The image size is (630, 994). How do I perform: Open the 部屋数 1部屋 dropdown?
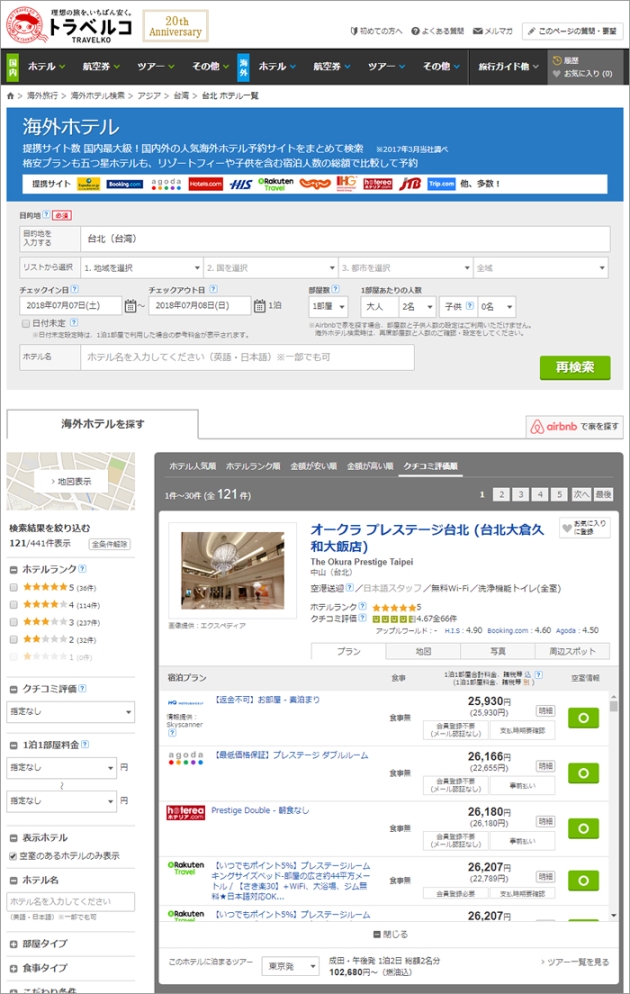pos(328,307)
